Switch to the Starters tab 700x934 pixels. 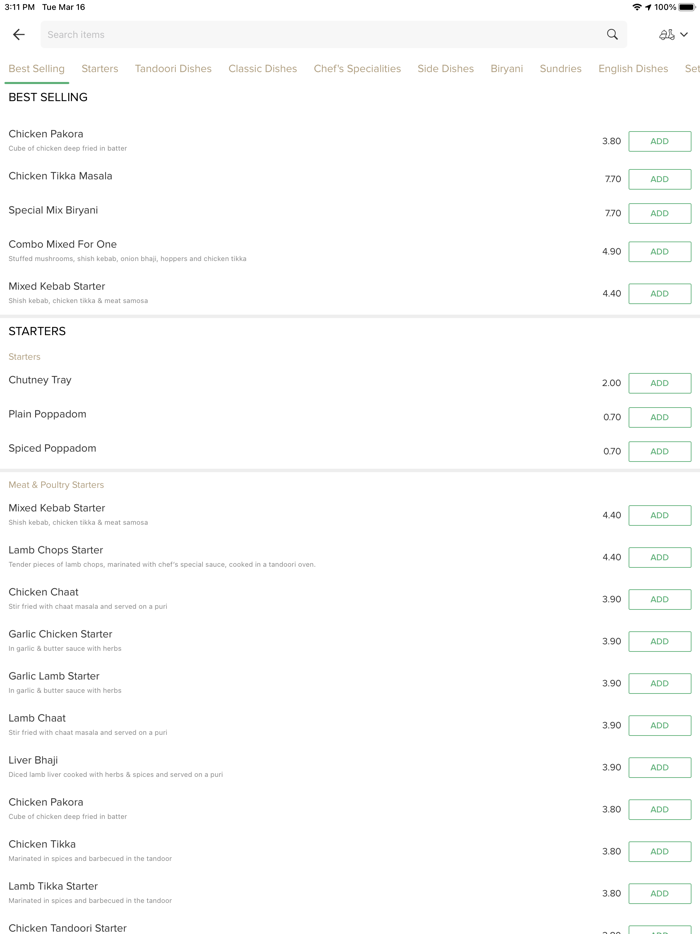tap(100, 69)
